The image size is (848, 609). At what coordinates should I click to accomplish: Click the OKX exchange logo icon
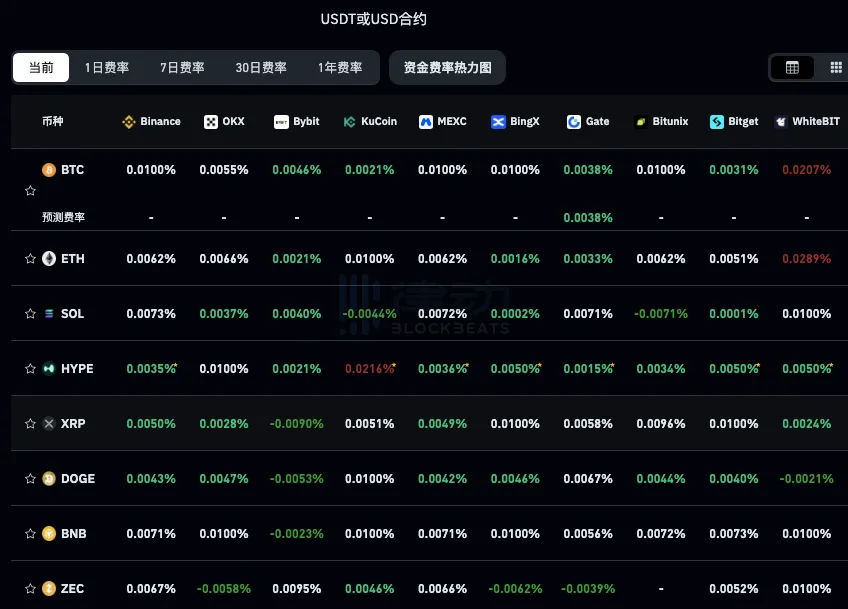click(211, 122)
